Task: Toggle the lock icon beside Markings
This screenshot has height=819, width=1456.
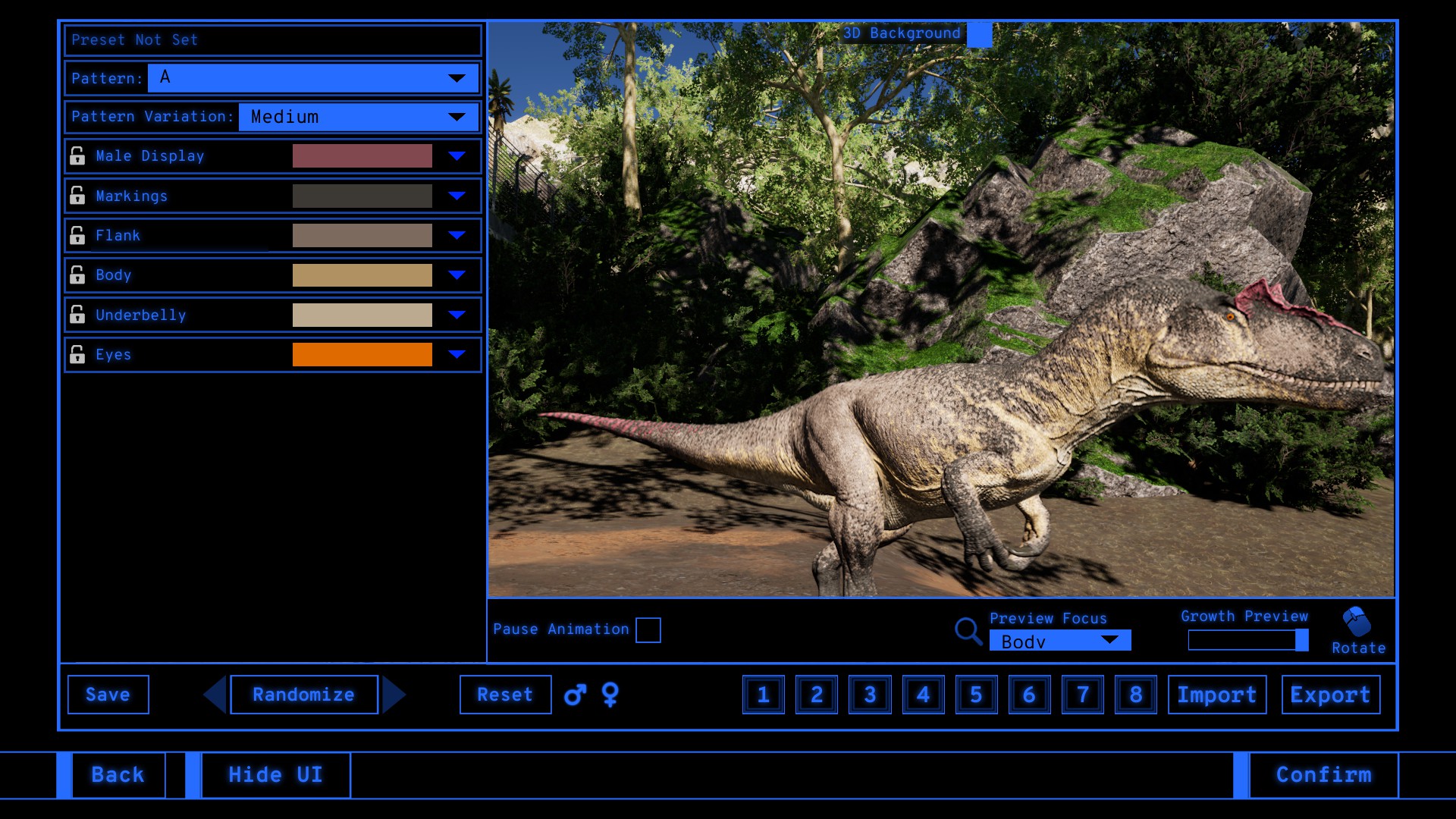Action: click(77, 196)
